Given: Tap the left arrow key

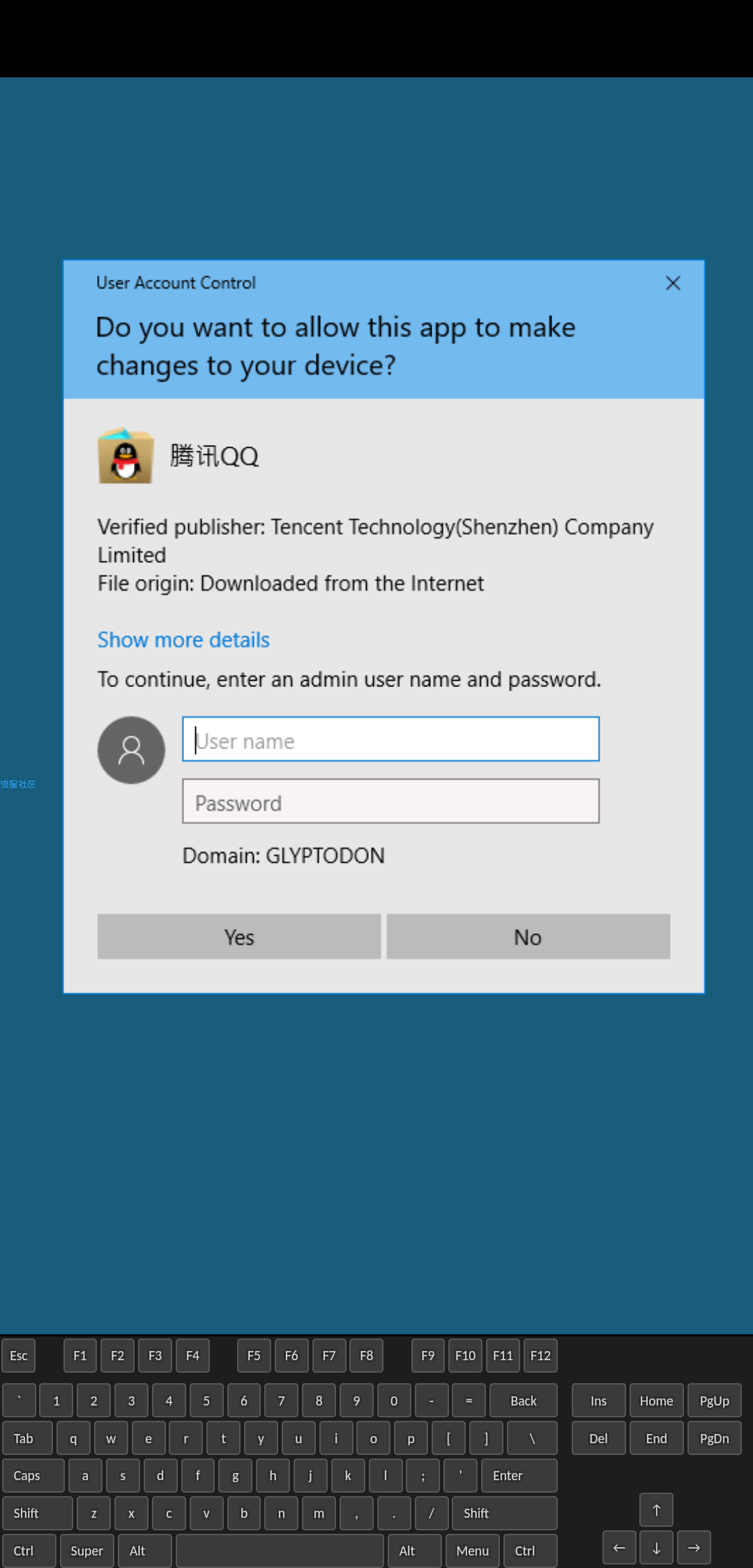Looking at the screenshot, I should (x=619, y=1548).
